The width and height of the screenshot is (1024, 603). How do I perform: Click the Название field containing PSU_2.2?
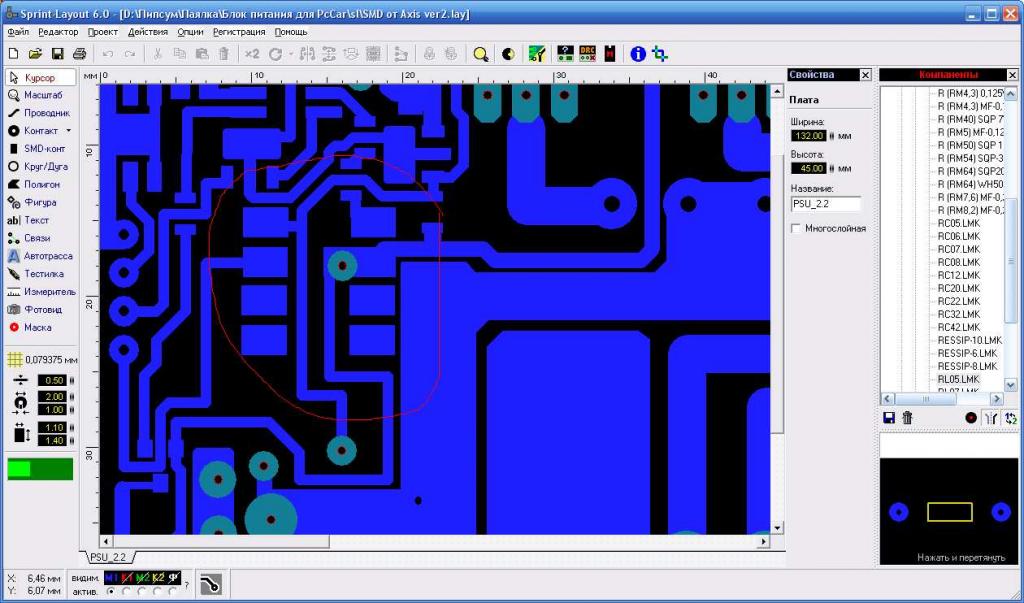(x=825, y=204)
